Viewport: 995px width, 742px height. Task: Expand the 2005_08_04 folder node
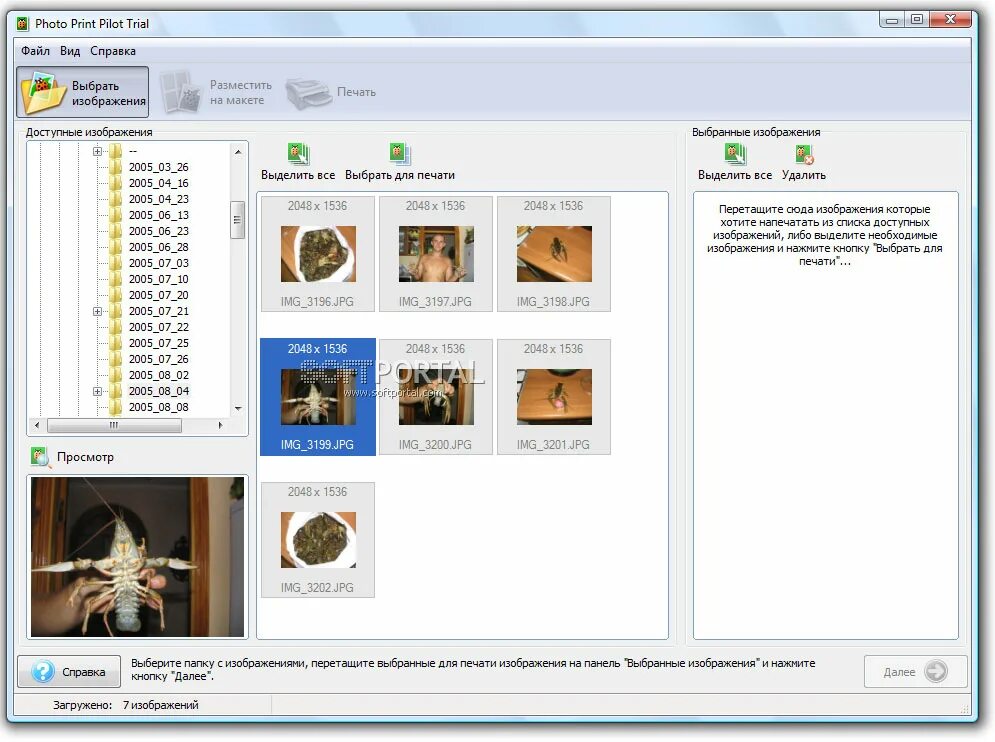97,391
